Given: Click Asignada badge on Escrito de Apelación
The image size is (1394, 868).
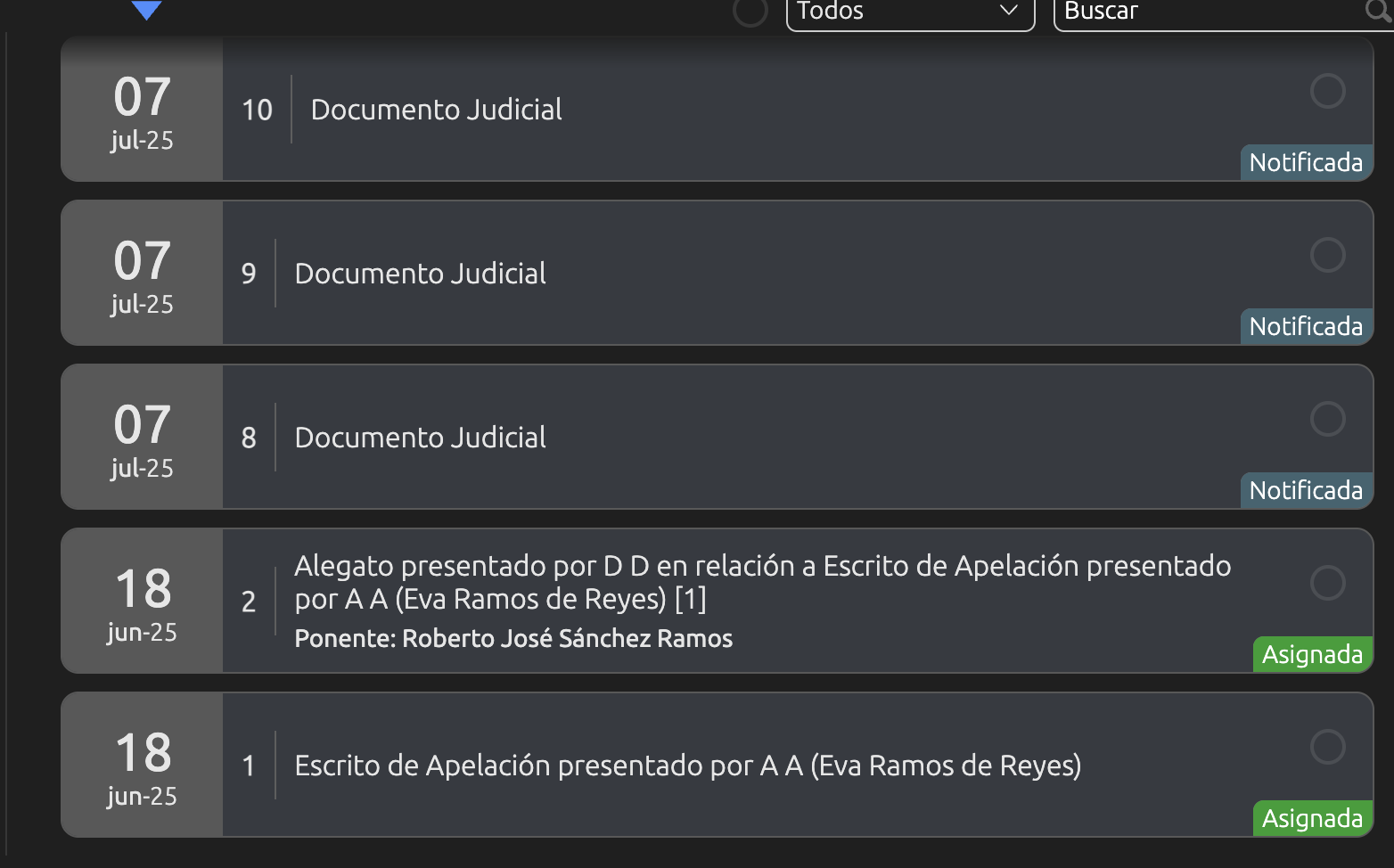Looking at the screenshot, I should click(x=1312, y=819).
